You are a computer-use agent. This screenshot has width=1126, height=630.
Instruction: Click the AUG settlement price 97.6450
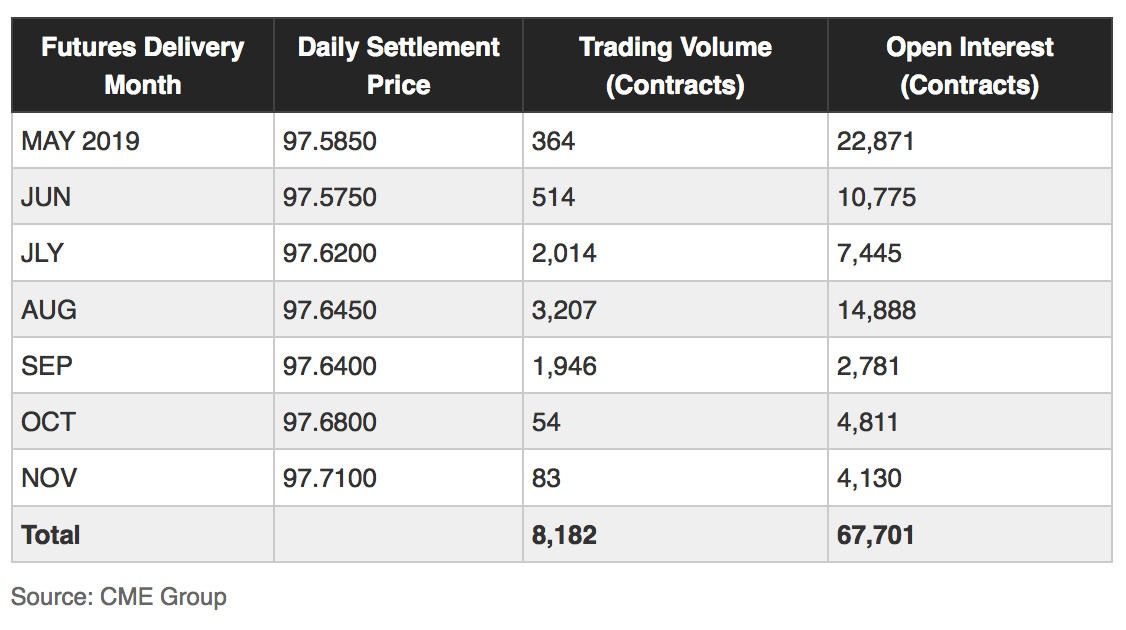click(x=330, y=310)
